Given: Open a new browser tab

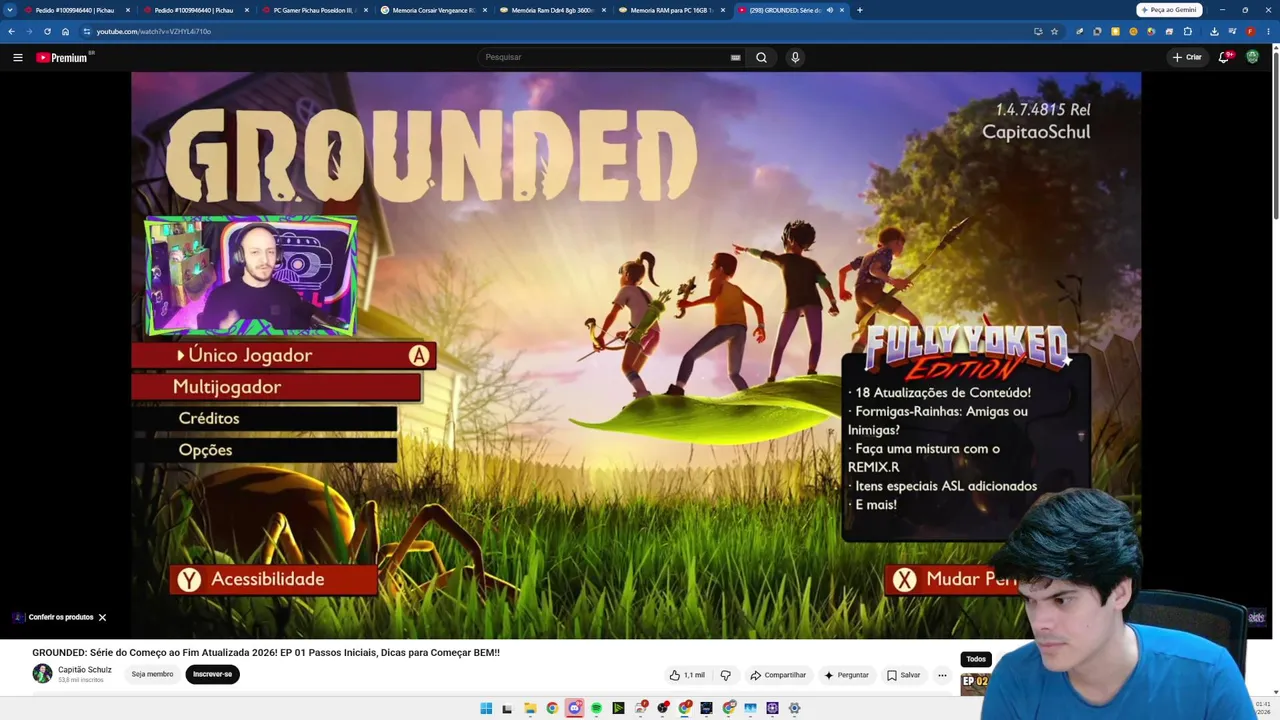Looking at the screenshot, I should tap(860, 10).
